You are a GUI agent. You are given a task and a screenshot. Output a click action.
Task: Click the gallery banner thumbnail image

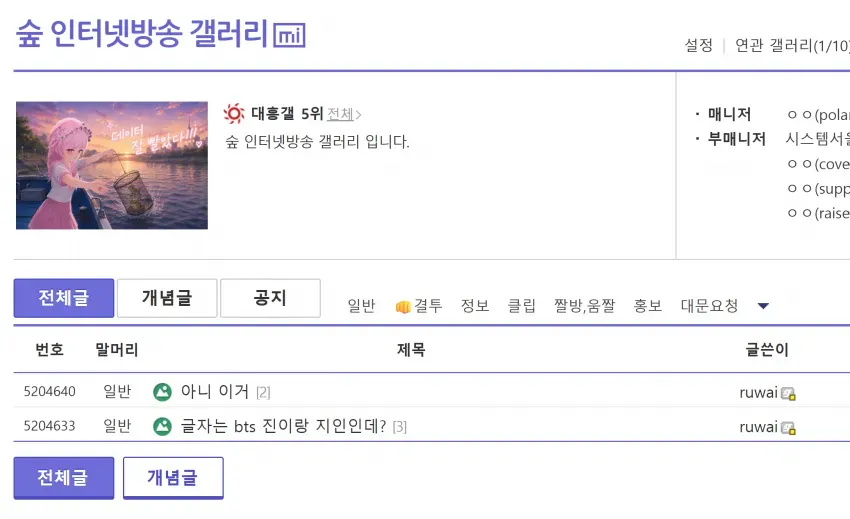click(x=112, y=165)
